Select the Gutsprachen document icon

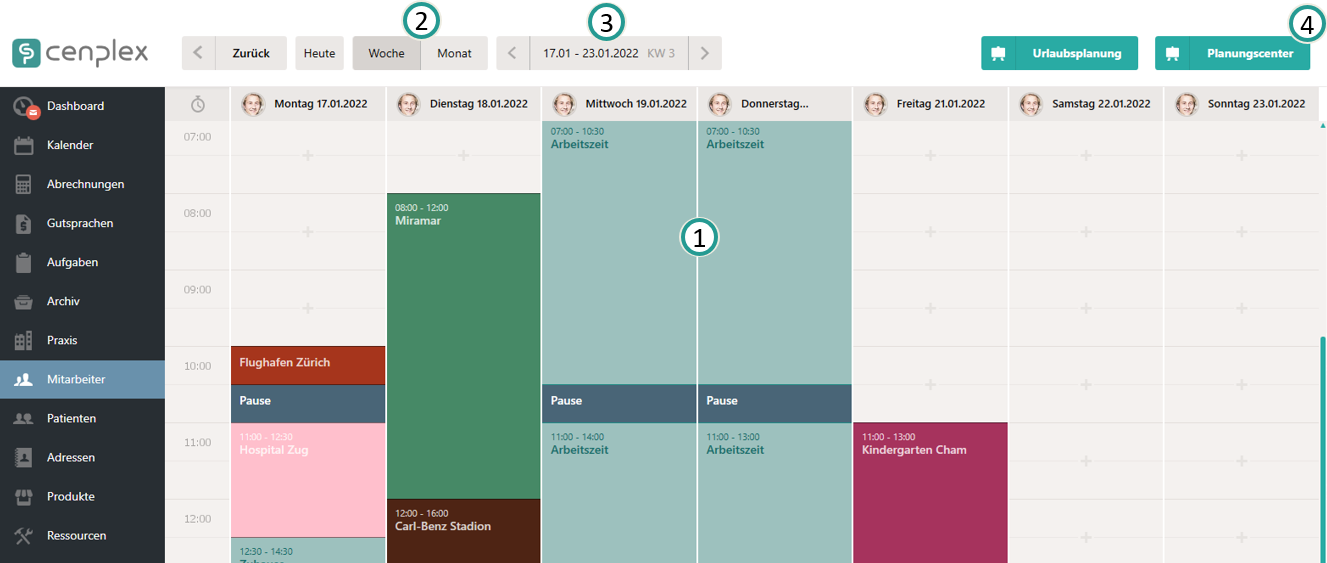point(25,223)
